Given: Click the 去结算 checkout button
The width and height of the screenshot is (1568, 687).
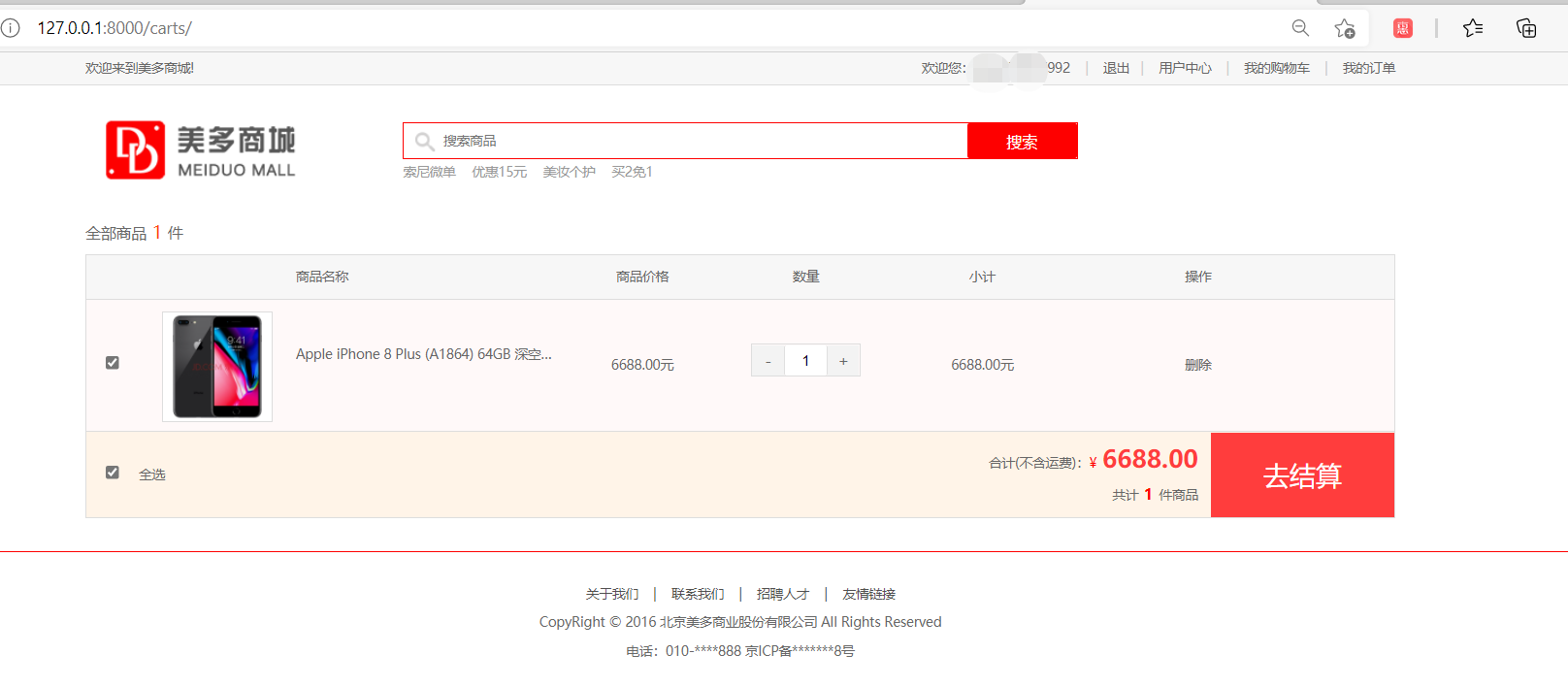Looking at the screenshot, I should (x=1302, y=475).
